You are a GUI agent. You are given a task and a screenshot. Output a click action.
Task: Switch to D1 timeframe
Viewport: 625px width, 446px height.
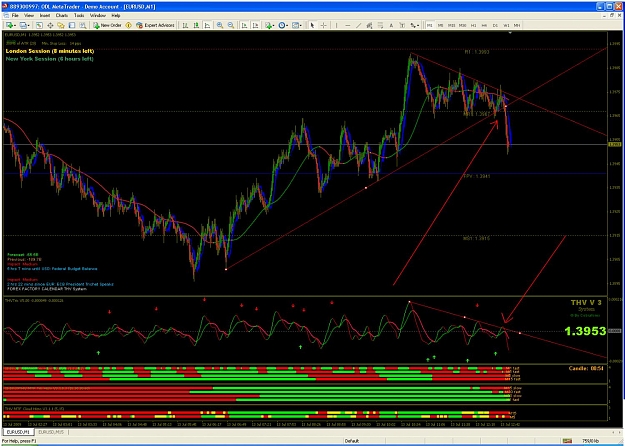(x=495, y=25)
